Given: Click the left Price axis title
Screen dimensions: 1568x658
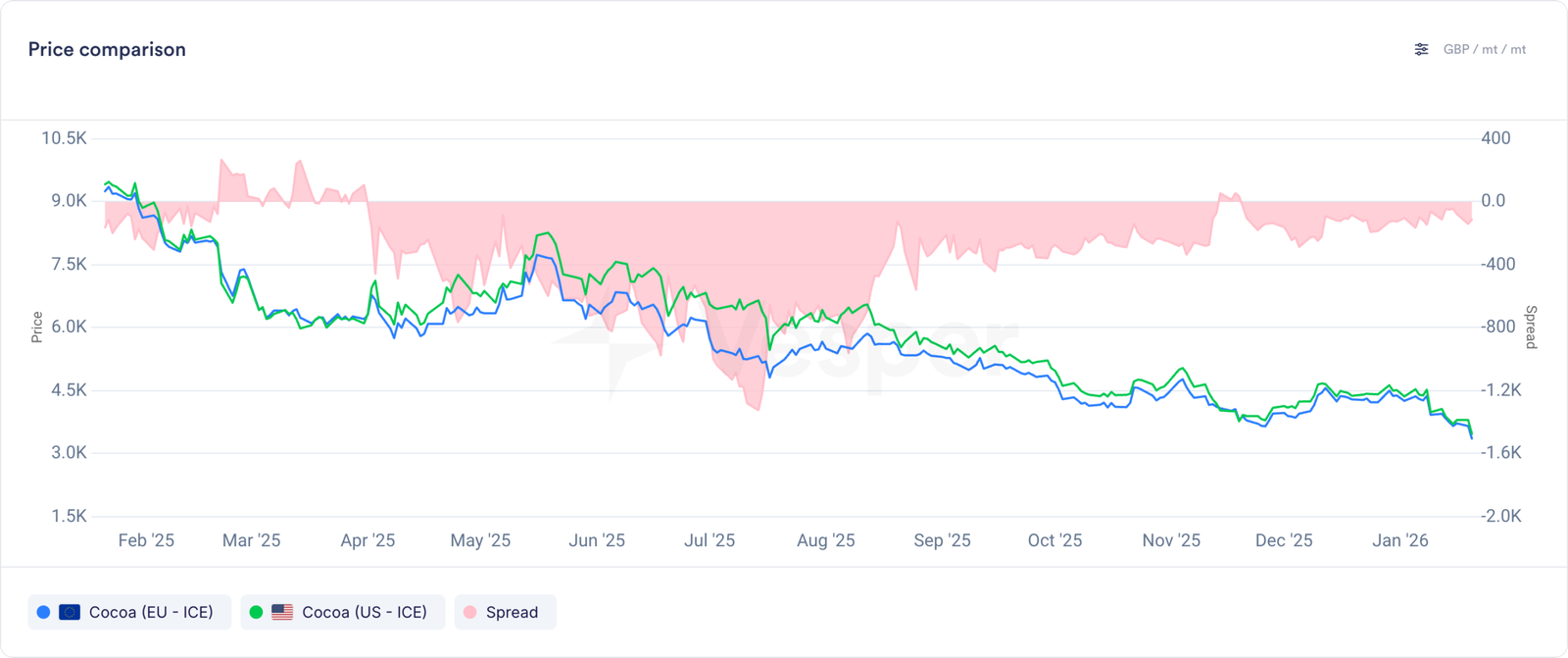Looking at the screenshot, I should click(37, 327).
